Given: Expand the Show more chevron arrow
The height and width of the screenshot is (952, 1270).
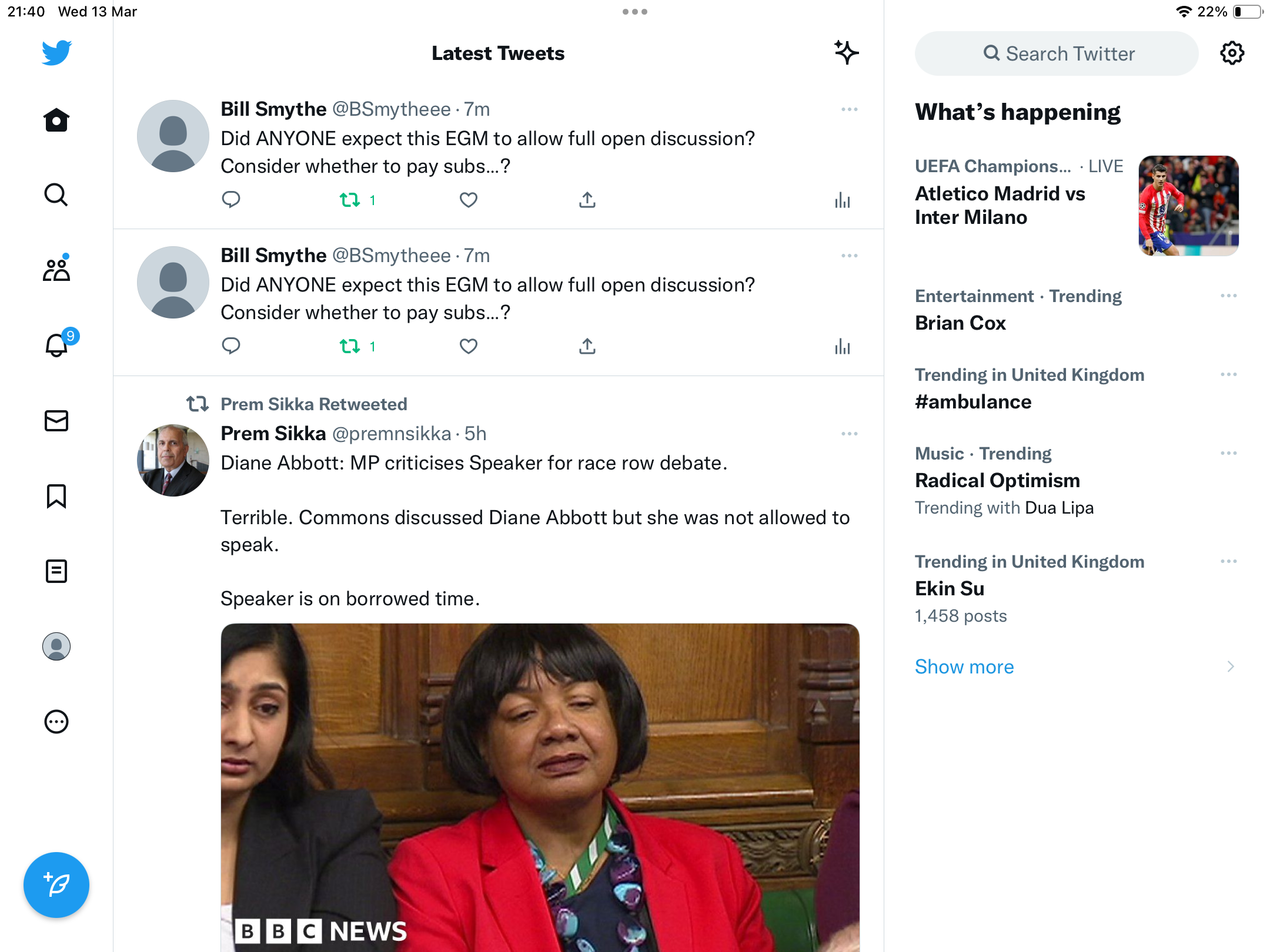Looking at the screenshot, I should tap(1230, 666).
